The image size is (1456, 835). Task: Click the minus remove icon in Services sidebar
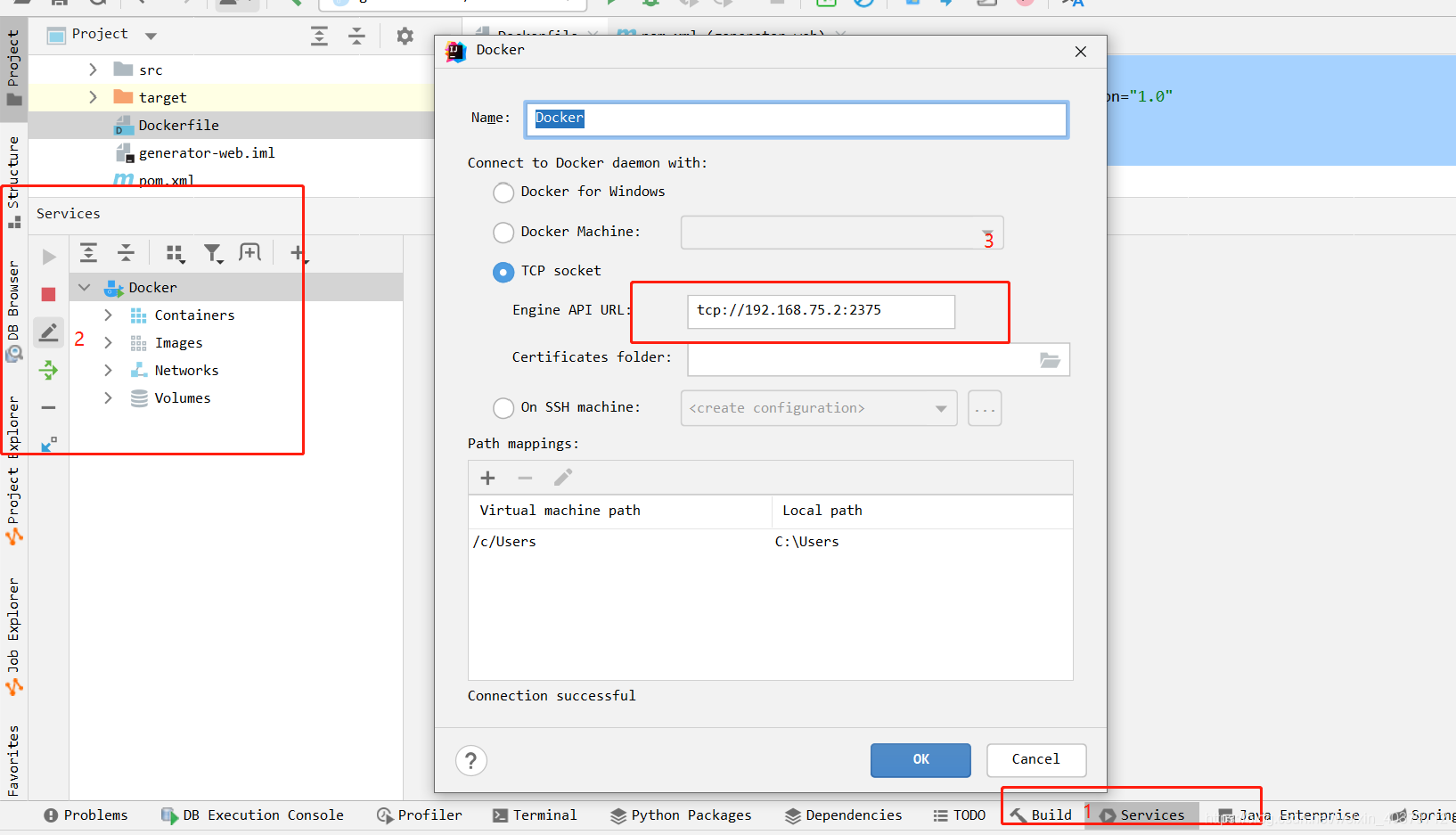[49, 407]
